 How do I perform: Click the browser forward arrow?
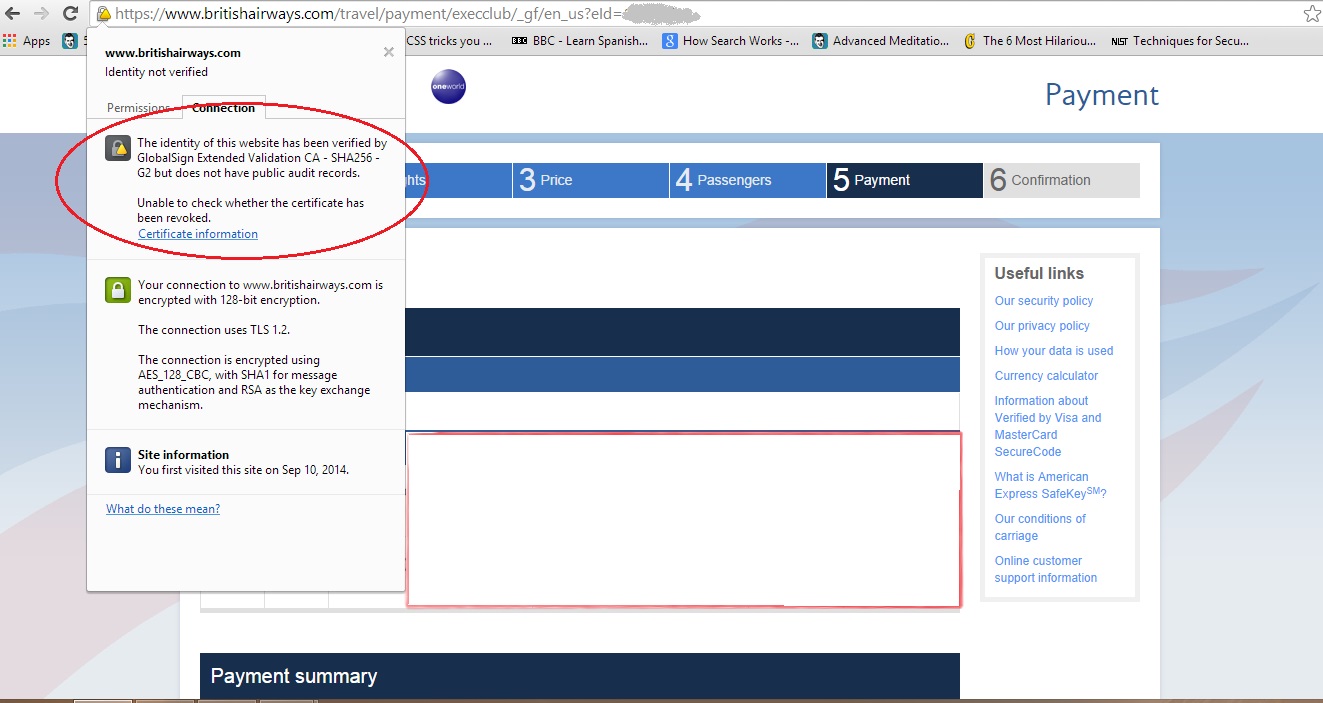point(41,14)
